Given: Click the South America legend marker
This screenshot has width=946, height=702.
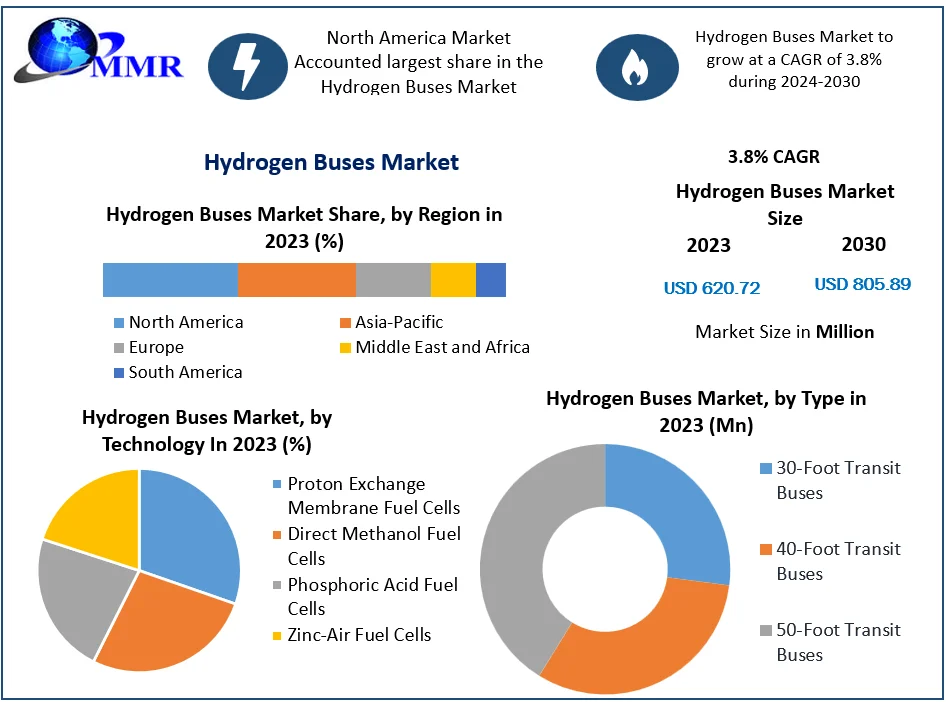Looking at the screenshot, I should click(x=120, y=373).
